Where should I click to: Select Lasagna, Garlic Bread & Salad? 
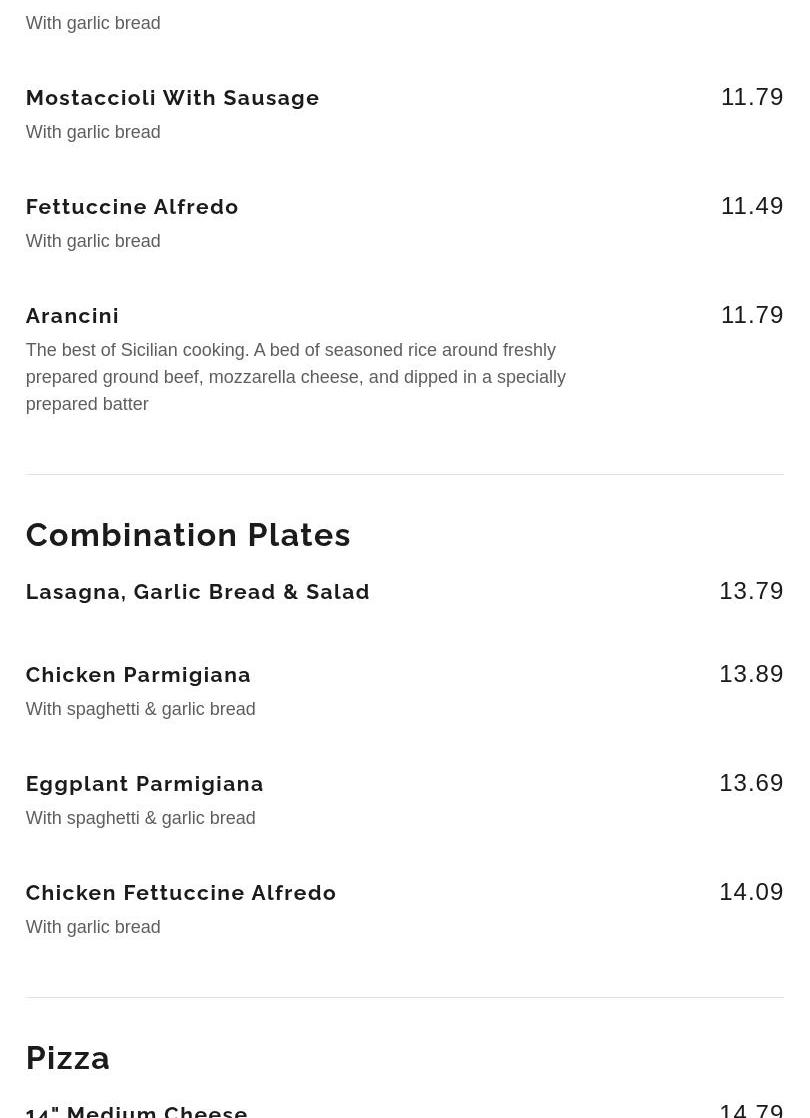(x=197, y=592)
